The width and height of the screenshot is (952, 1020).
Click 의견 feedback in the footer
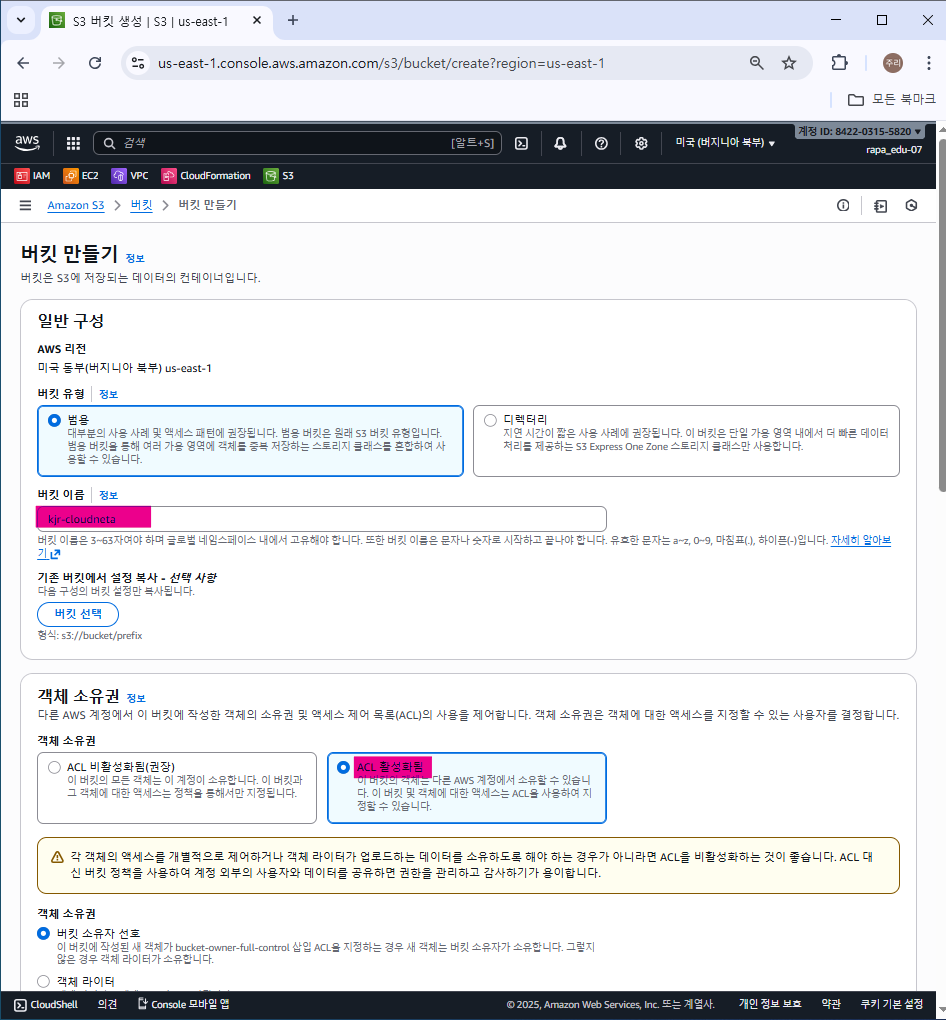(107, 1004)
